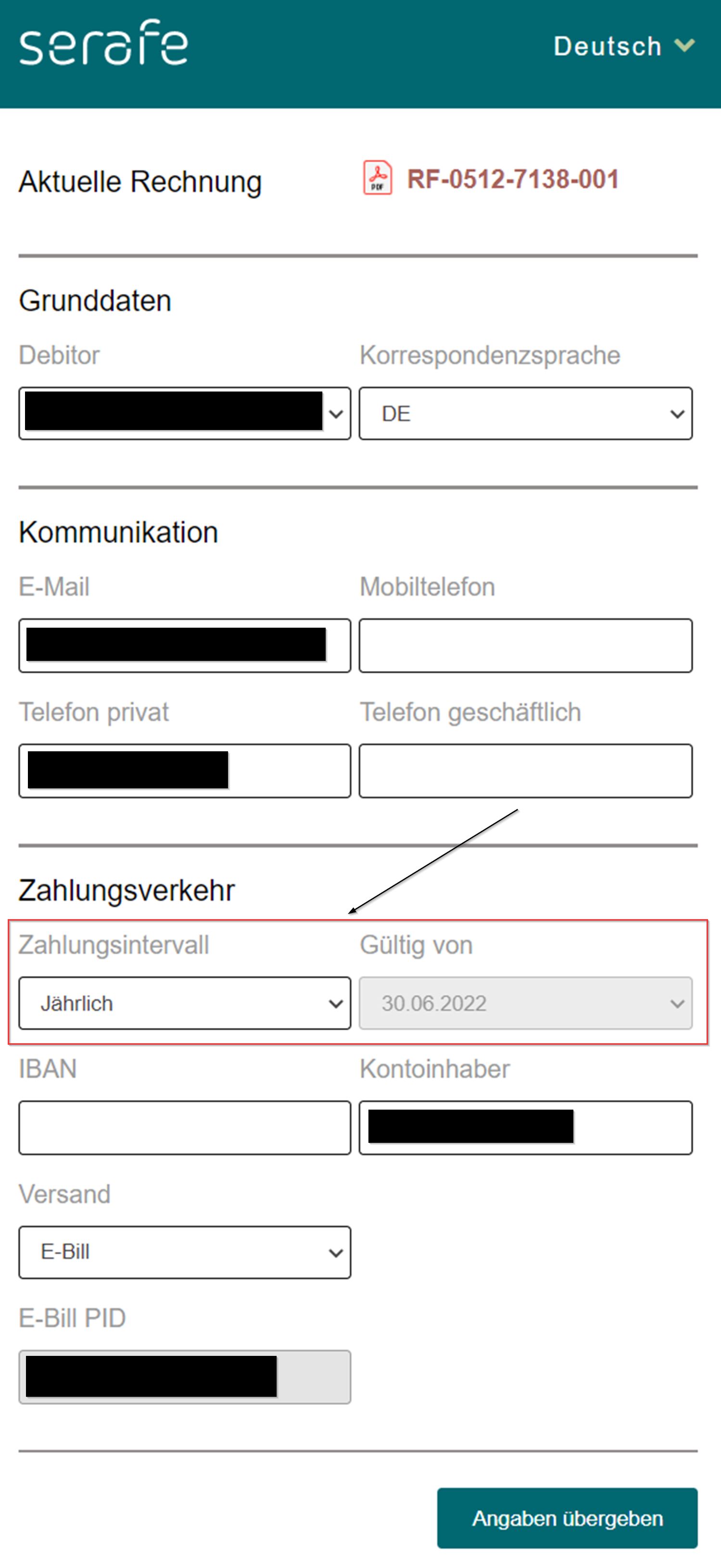
Task: Open the Debitor dropdown
Action: (185, 413)
